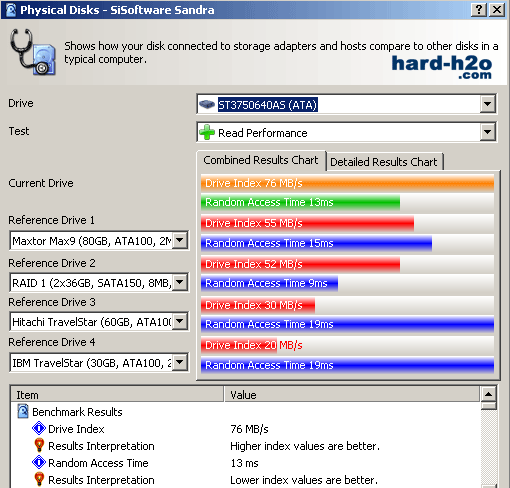Click the question mark help button
Screen dimensions: 510x488
coord(479,10)
